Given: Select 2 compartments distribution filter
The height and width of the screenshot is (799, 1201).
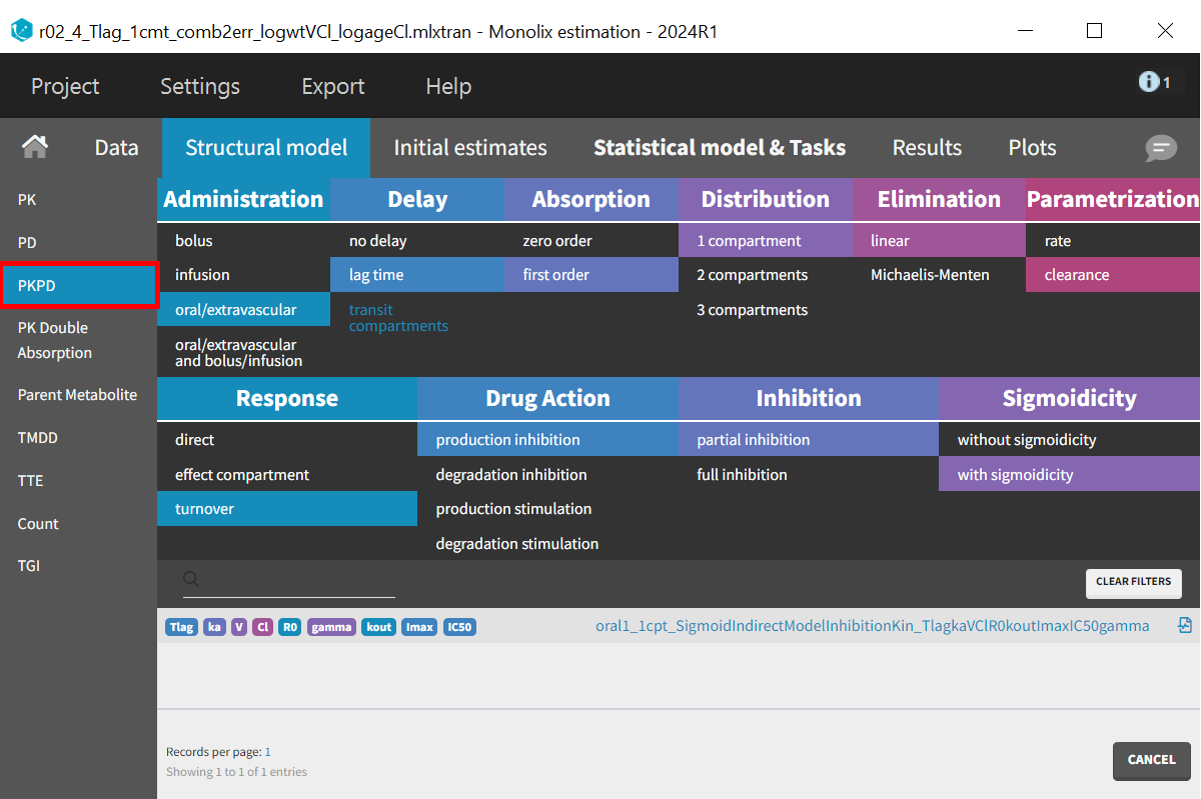Looking at the screenshot, I should point(752,275).
